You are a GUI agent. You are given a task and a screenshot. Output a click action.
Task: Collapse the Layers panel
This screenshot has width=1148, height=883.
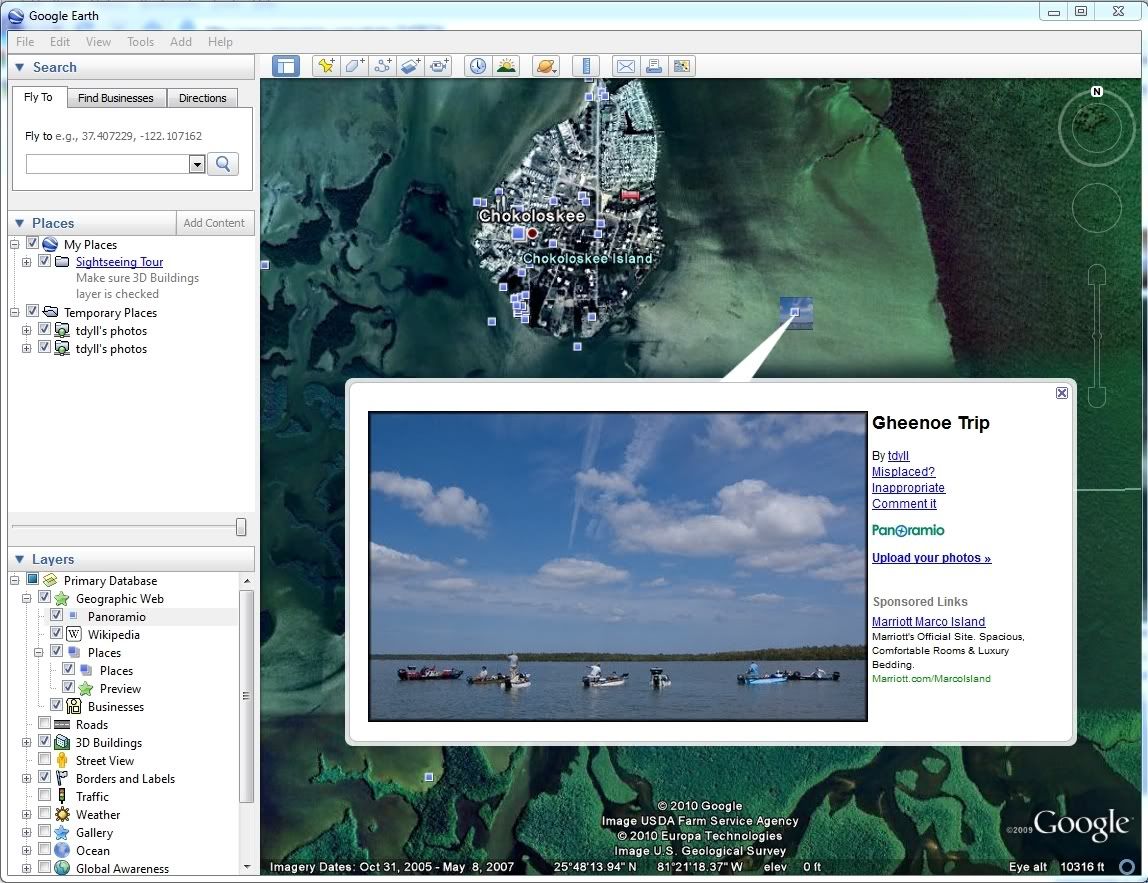(x=20, y=559)
